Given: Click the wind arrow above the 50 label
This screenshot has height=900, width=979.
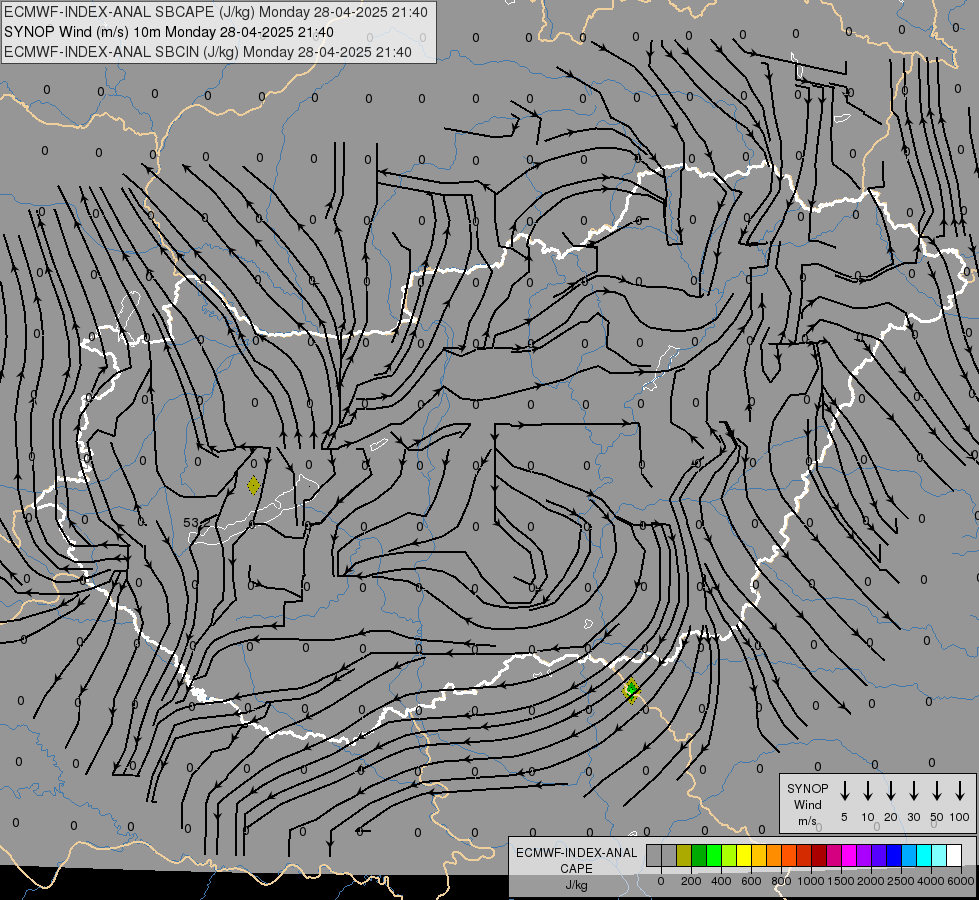Looking at the screenshot, I should tap(937, 791).
